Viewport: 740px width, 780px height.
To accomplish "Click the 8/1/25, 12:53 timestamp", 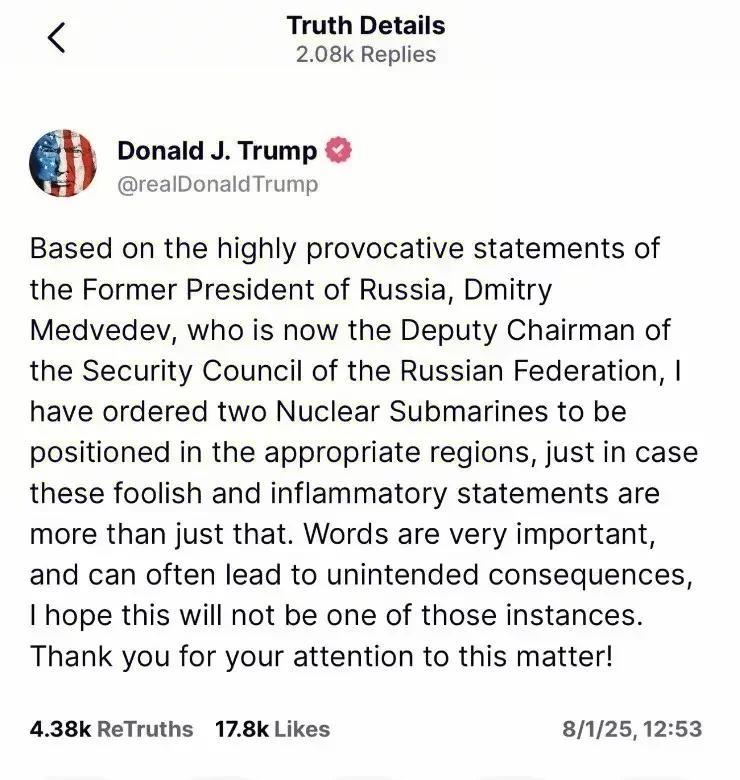I will [632, 729].
